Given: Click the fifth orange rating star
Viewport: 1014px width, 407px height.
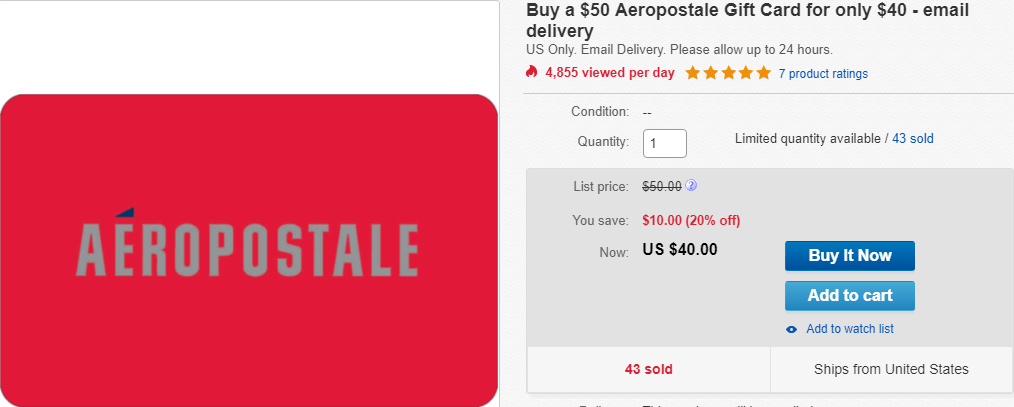Looking at the screenshot, I should pyautogui.click(x=764, y=72).
